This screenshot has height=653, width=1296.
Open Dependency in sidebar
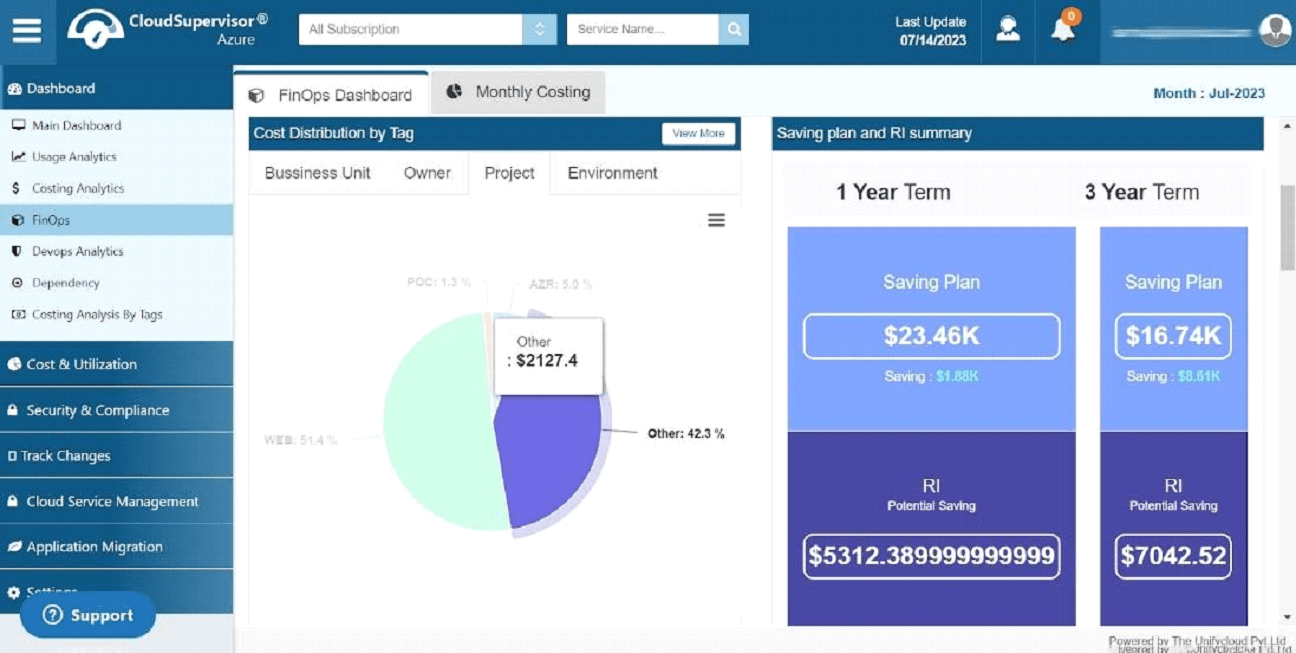[x=116, y=283]
